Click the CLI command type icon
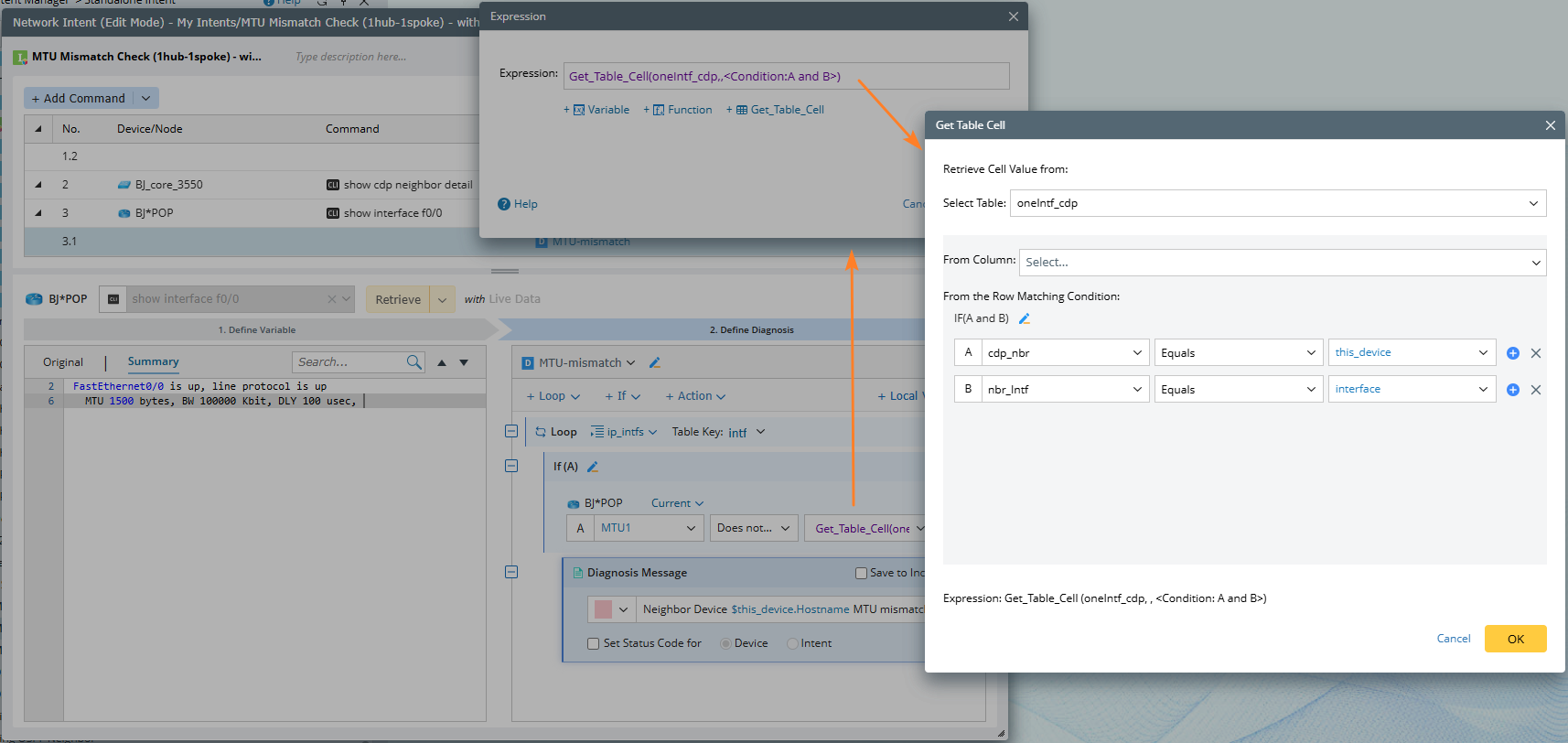1568x743 pixels. tap(113, 299)
